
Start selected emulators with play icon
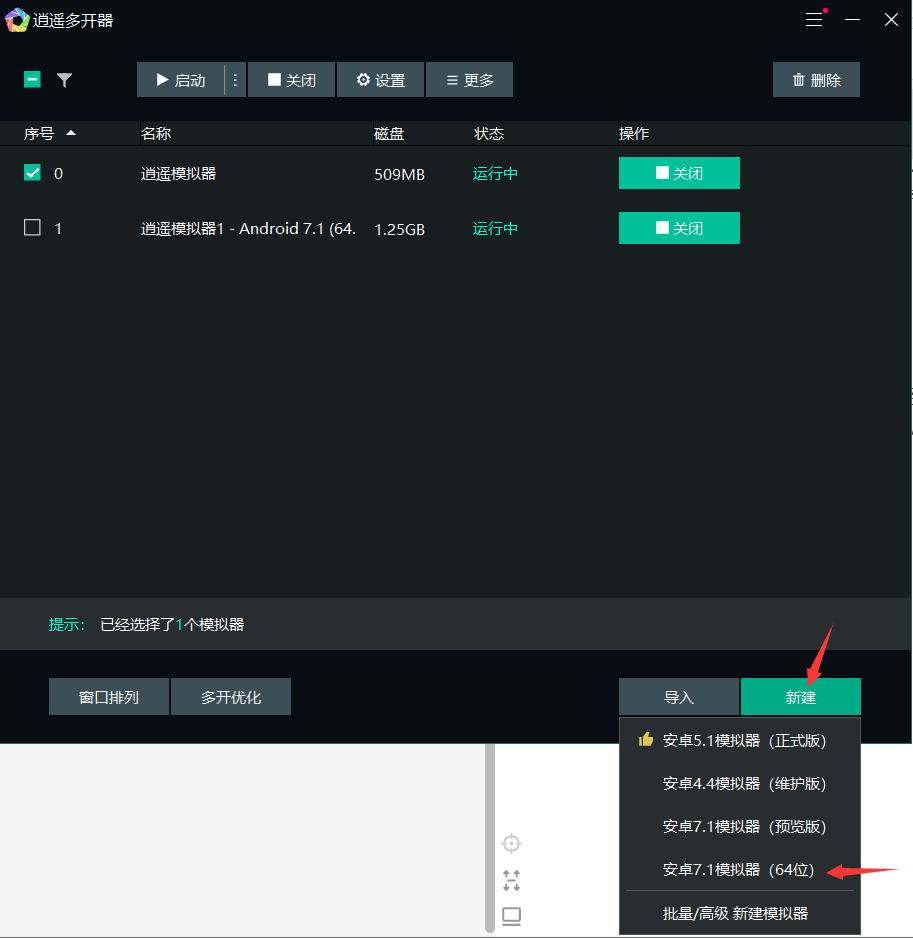(162, 79)
